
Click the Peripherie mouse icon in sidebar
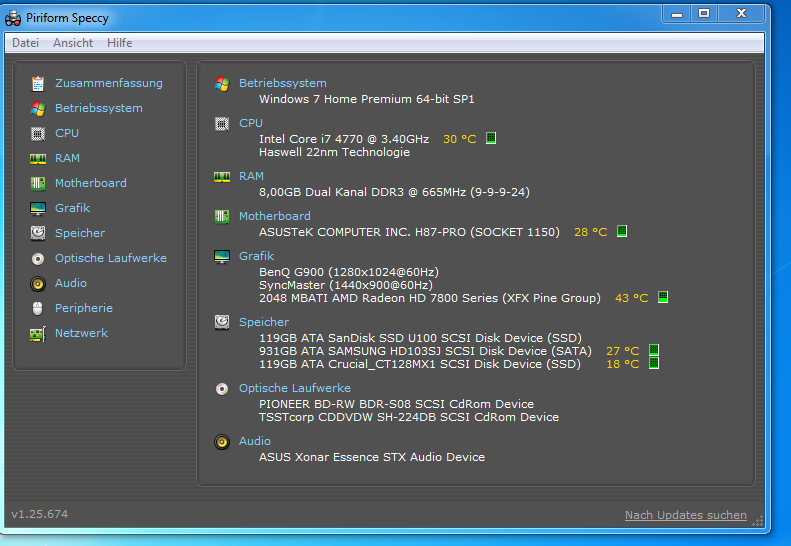coord(38,308)
